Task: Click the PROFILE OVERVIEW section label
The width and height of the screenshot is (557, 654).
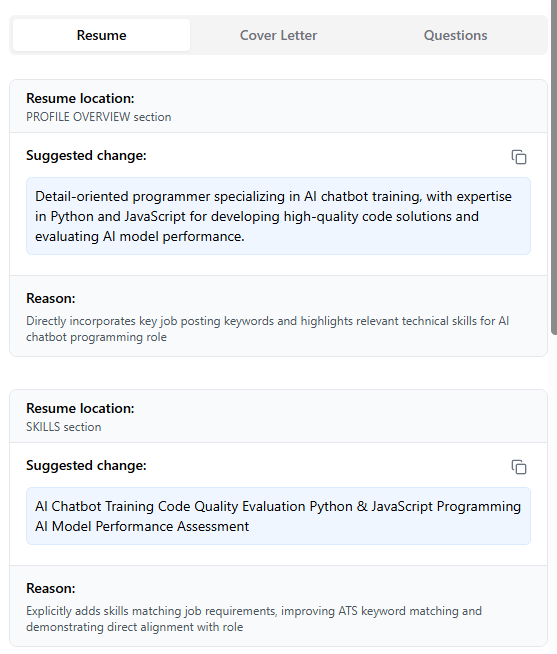Action: pos(98,117)
